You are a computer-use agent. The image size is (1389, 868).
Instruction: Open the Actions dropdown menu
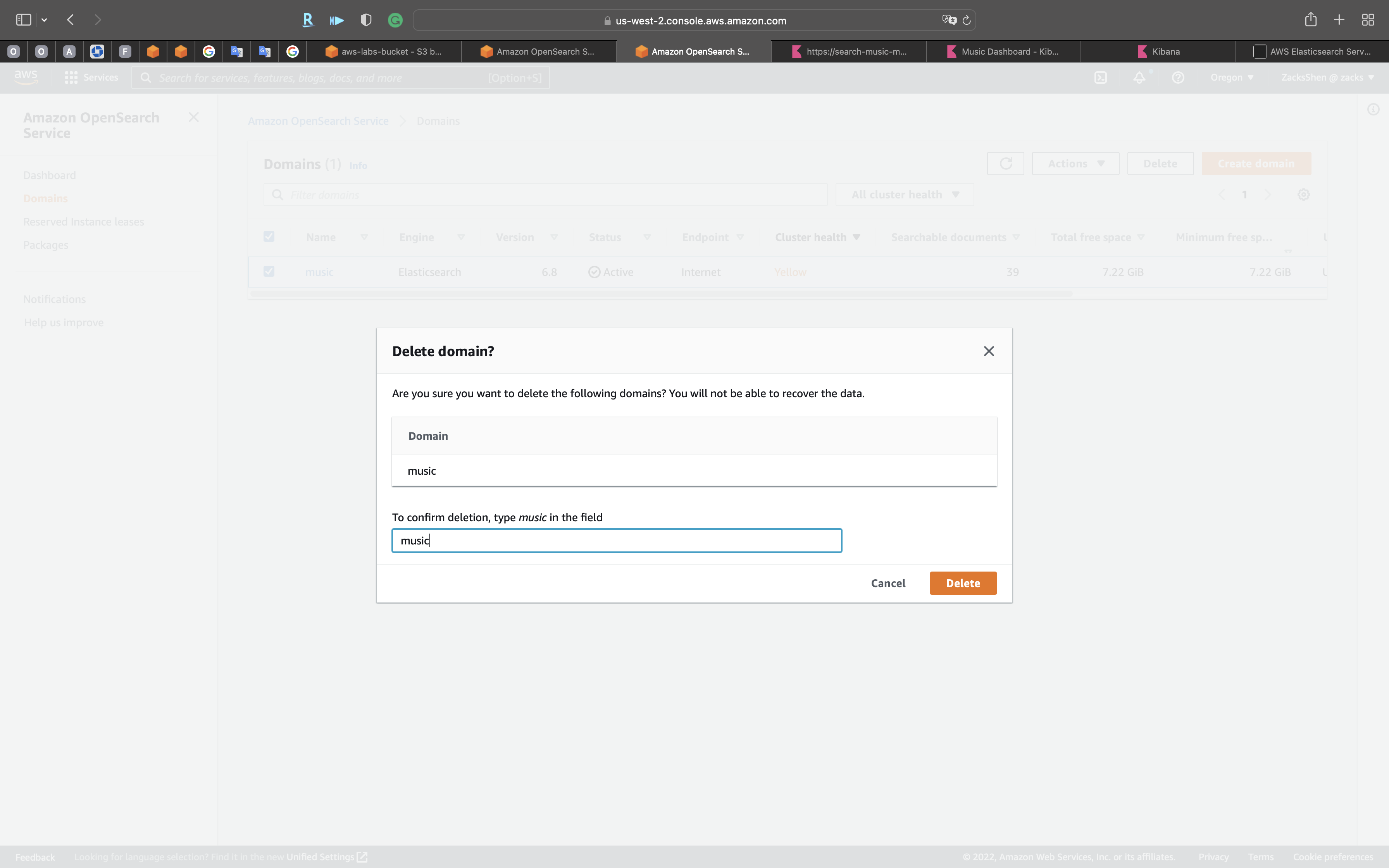[x=1075, y=164]
